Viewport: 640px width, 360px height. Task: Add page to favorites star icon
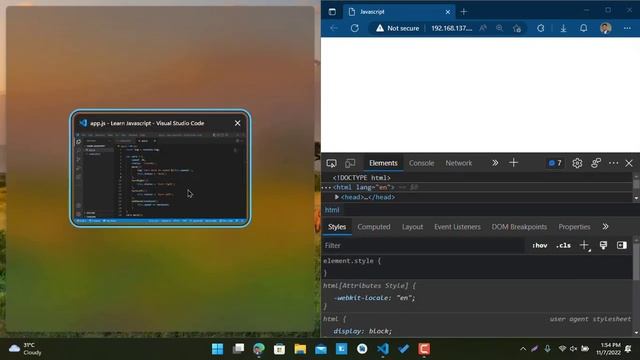pyautogui.click(x=517, y=28)
